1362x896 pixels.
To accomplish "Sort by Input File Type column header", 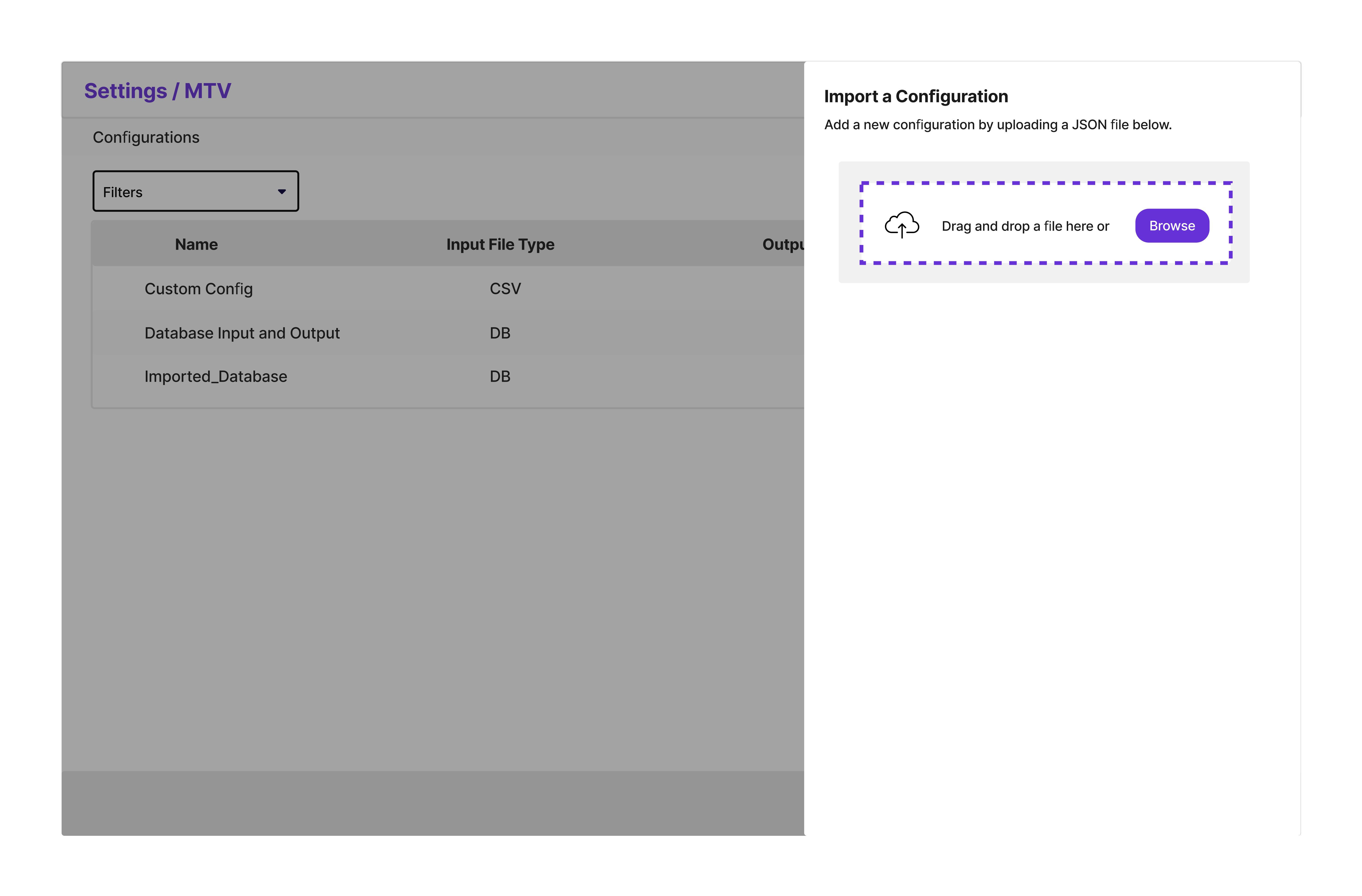I will click(500, 244).
